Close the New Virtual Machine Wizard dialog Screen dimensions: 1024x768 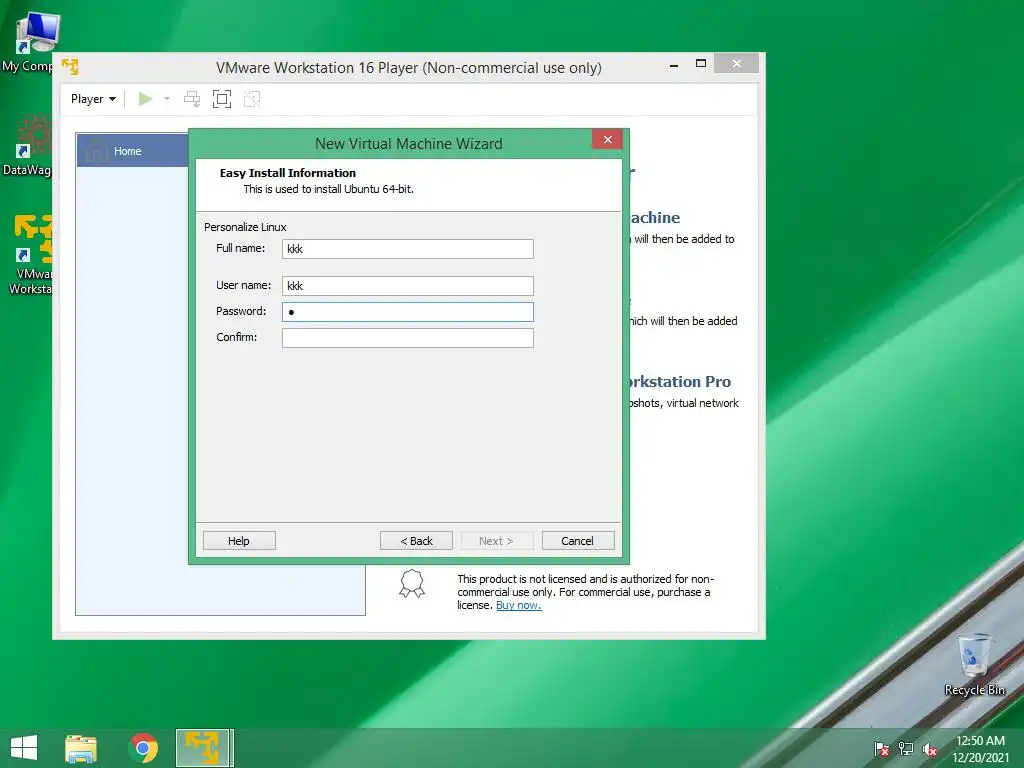click(x=608, y=140)
